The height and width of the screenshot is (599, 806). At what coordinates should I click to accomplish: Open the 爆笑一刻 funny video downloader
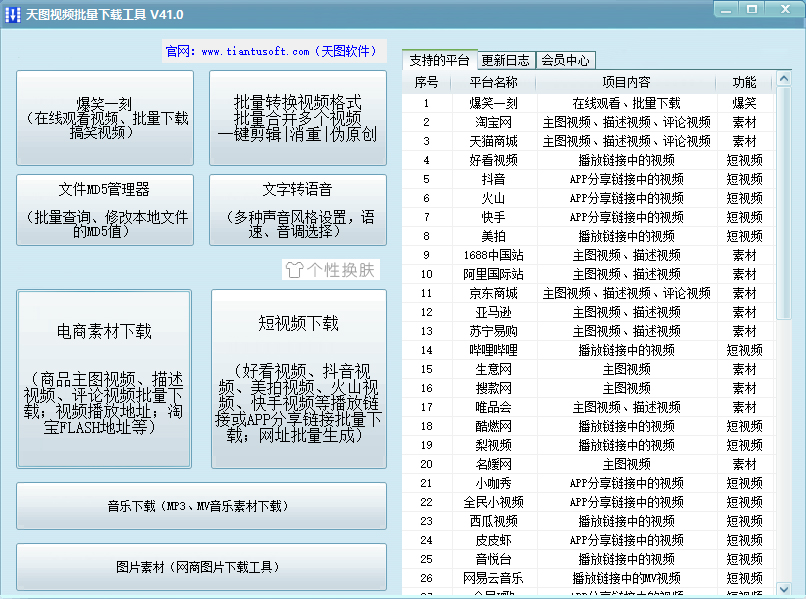pyautogui.click(x=104, y=118)
